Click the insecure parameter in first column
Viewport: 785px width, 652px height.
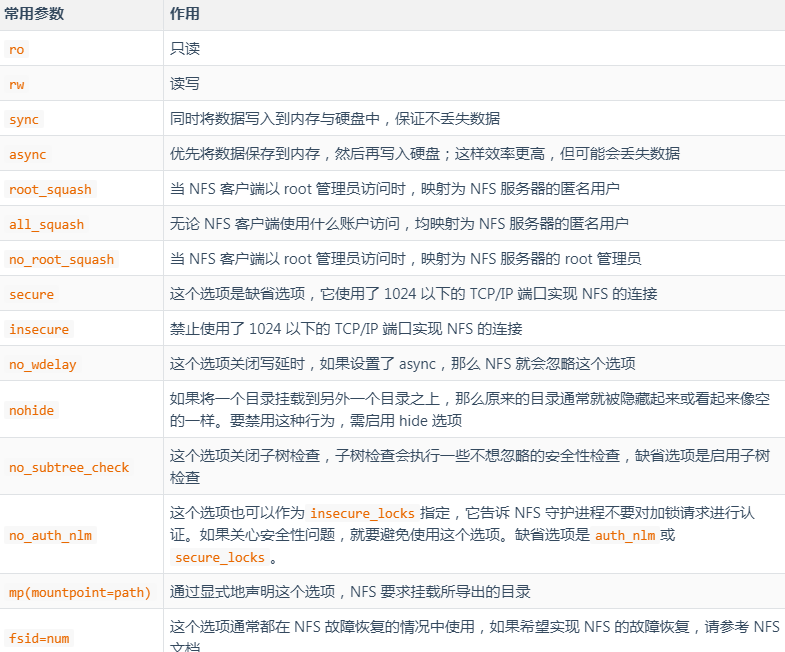[39, 329]
